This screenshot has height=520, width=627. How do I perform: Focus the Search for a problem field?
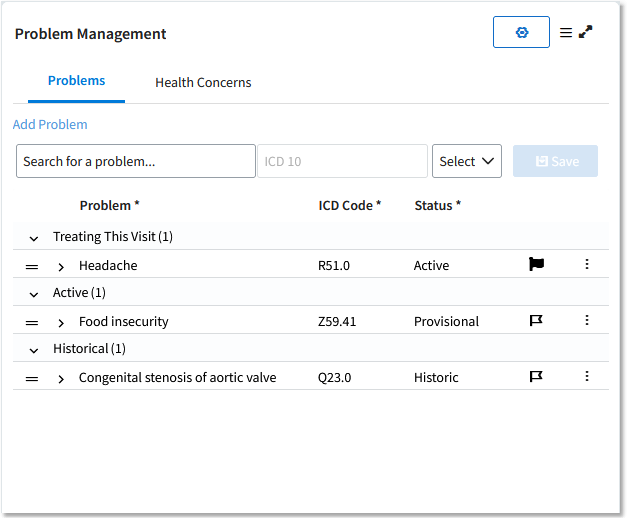[x=136, y=161]
